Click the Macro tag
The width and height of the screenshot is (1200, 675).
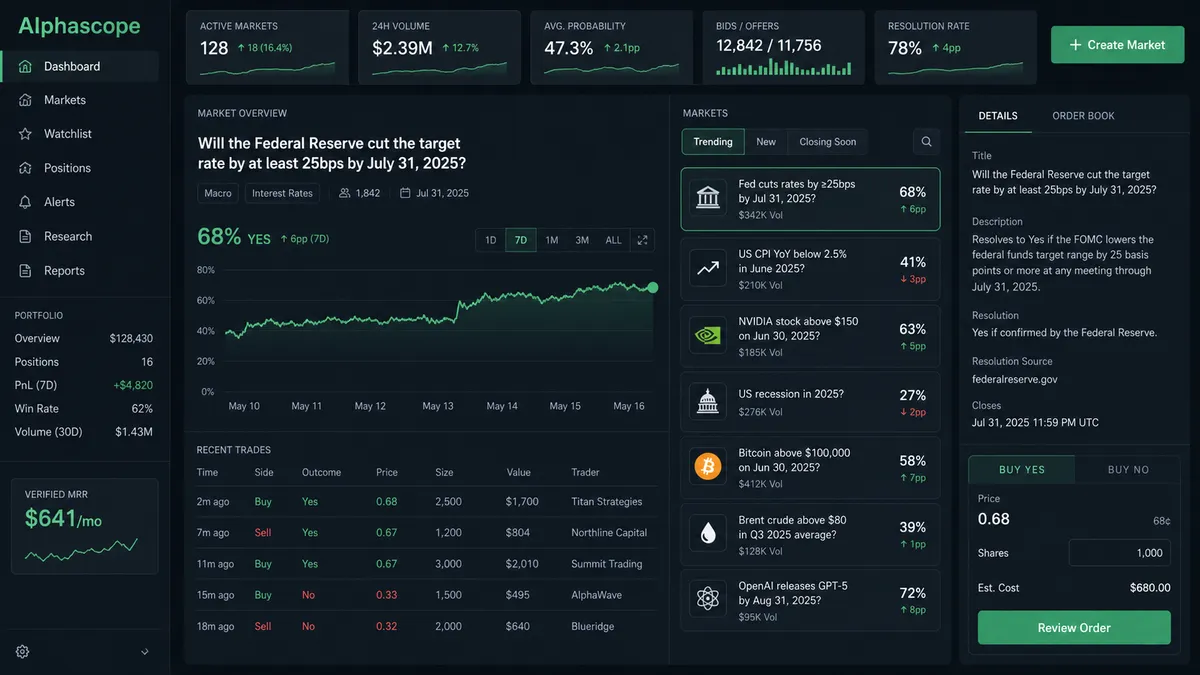[218, 193]
